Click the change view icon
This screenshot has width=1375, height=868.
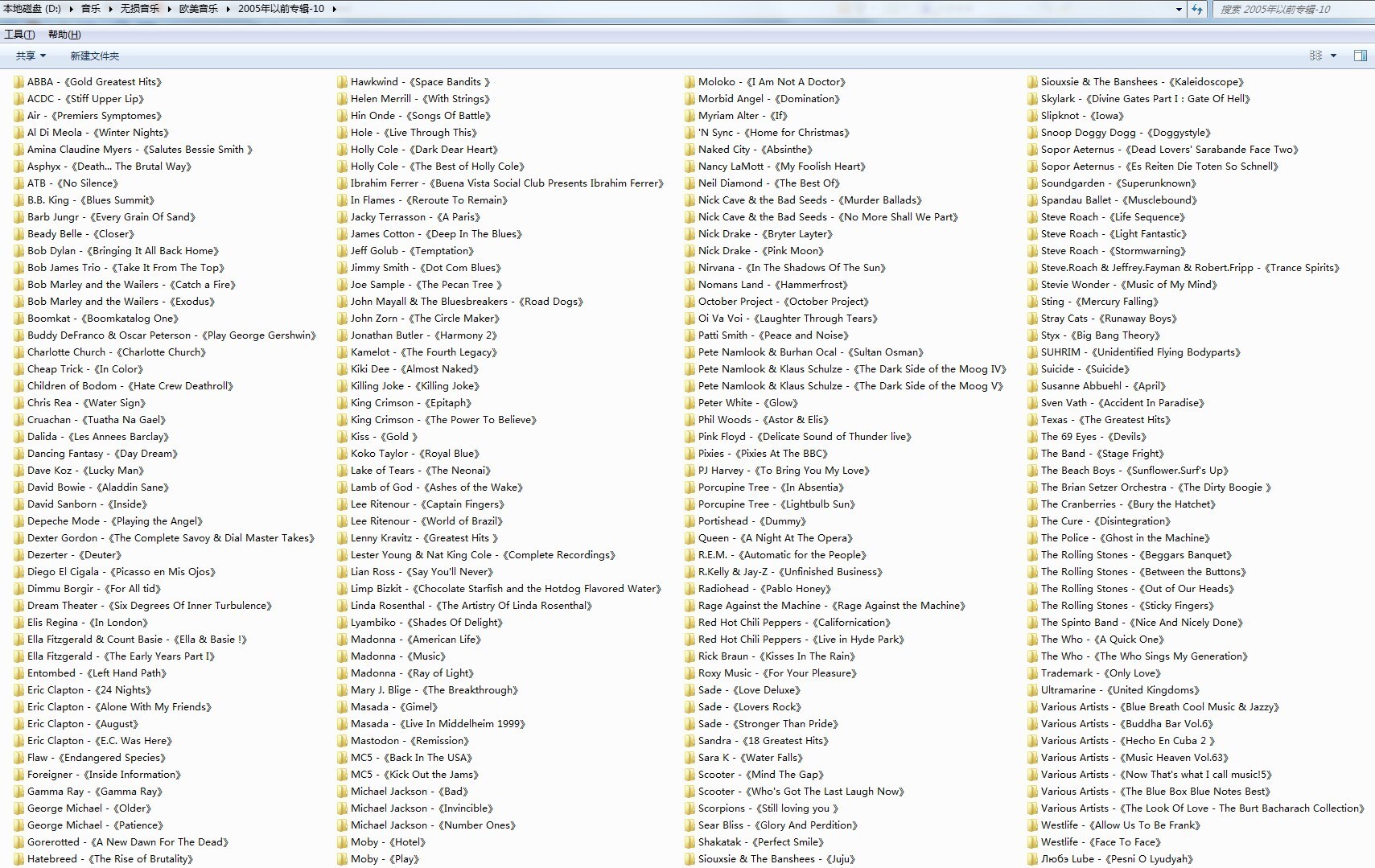tap(1315, 56)
